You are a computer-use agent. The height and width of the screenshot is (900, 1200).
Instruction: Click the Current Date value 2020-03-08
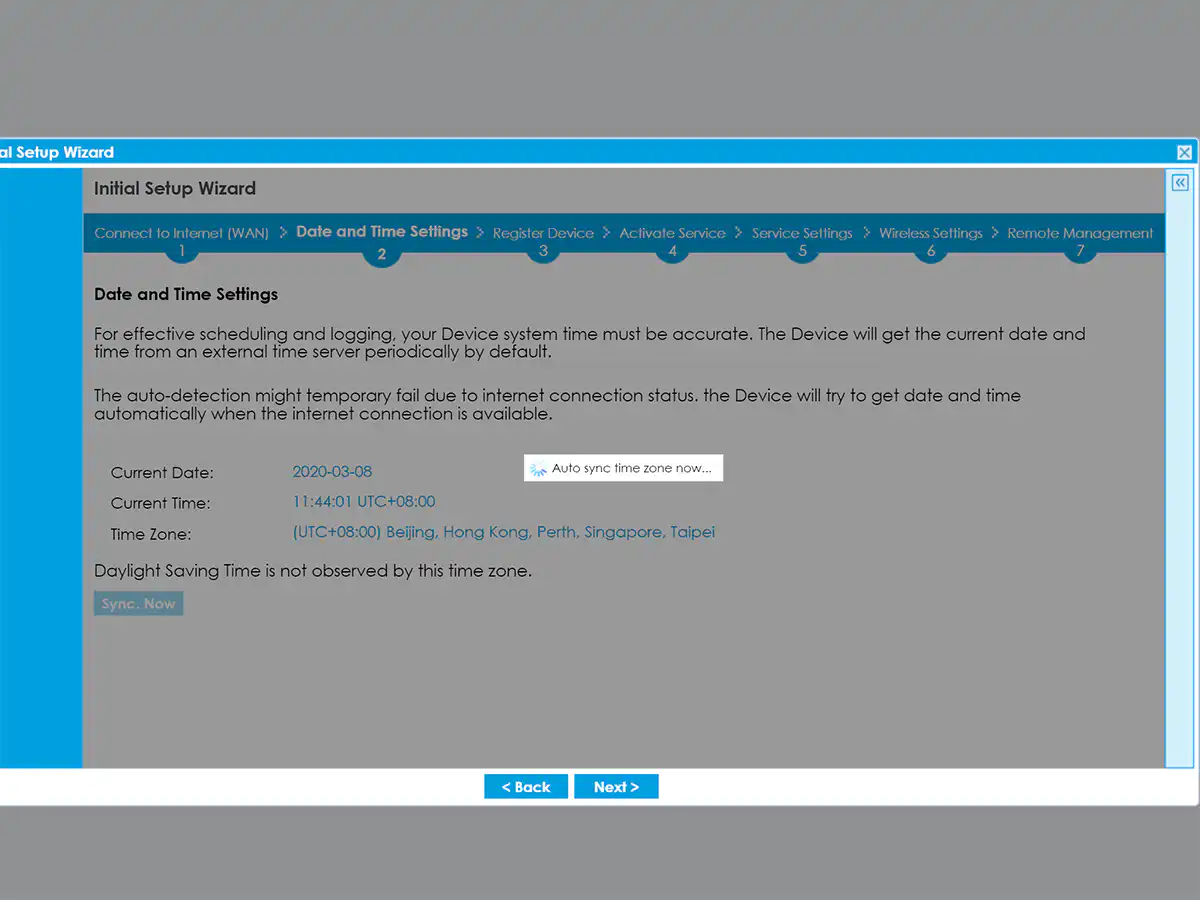(x=332, y=472)
